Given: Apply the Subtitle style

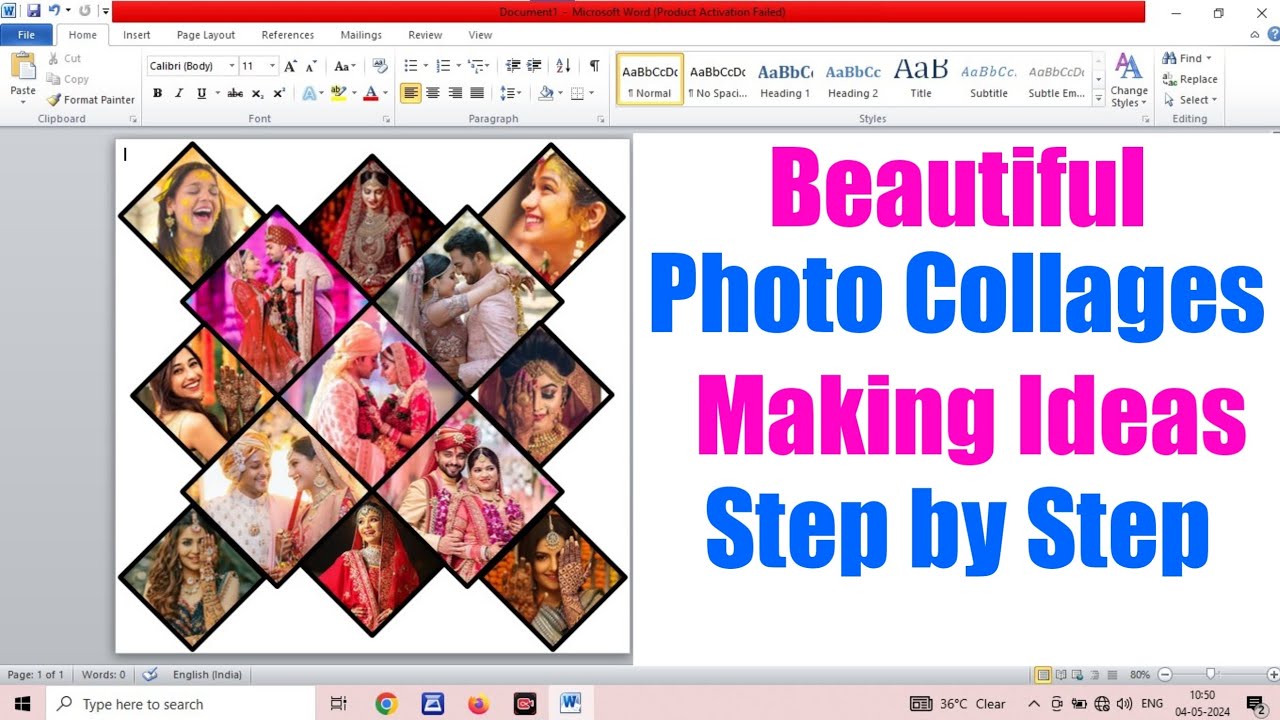Looking at the screenshot, I should pos(989,79).
